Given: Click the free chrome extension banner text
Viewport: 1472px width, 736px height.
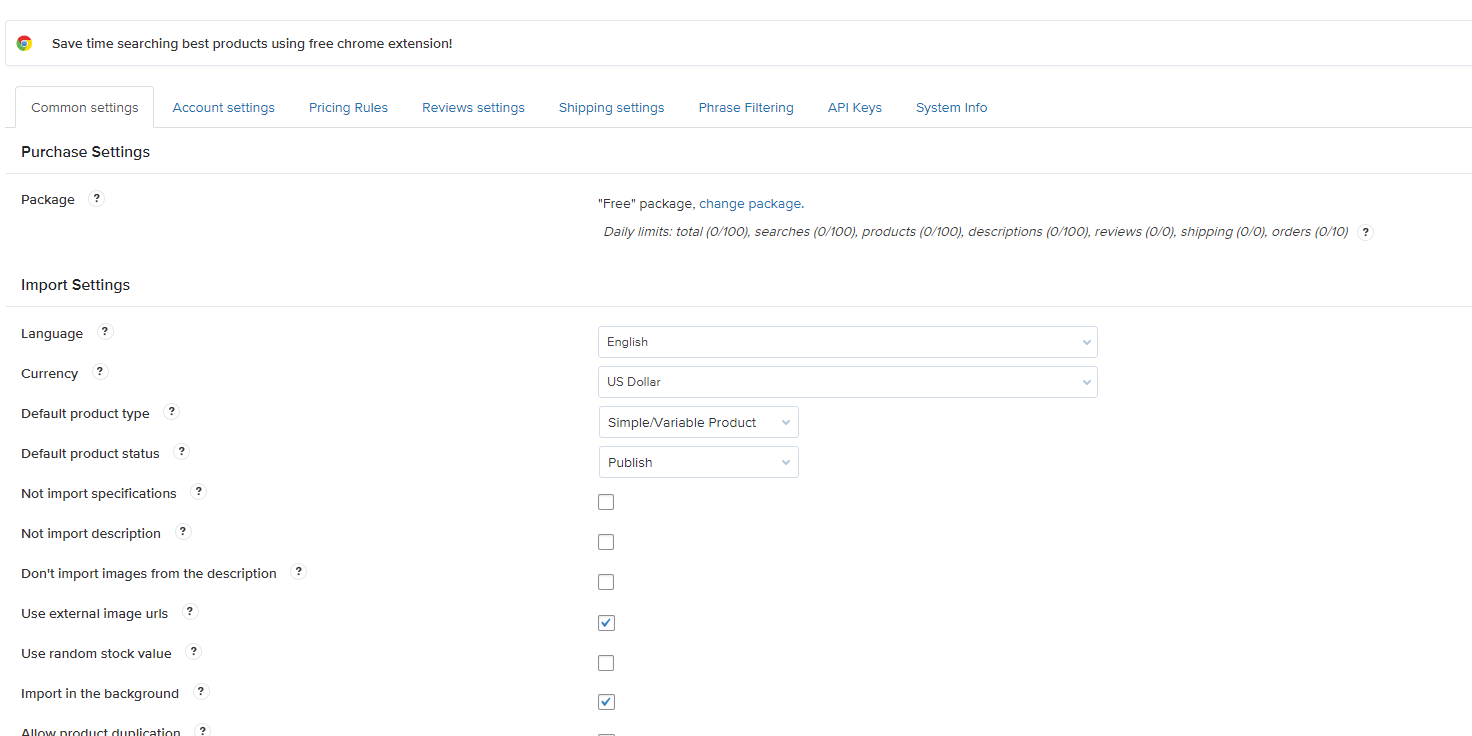Looking at the screenshot, I should coord(252,44).
